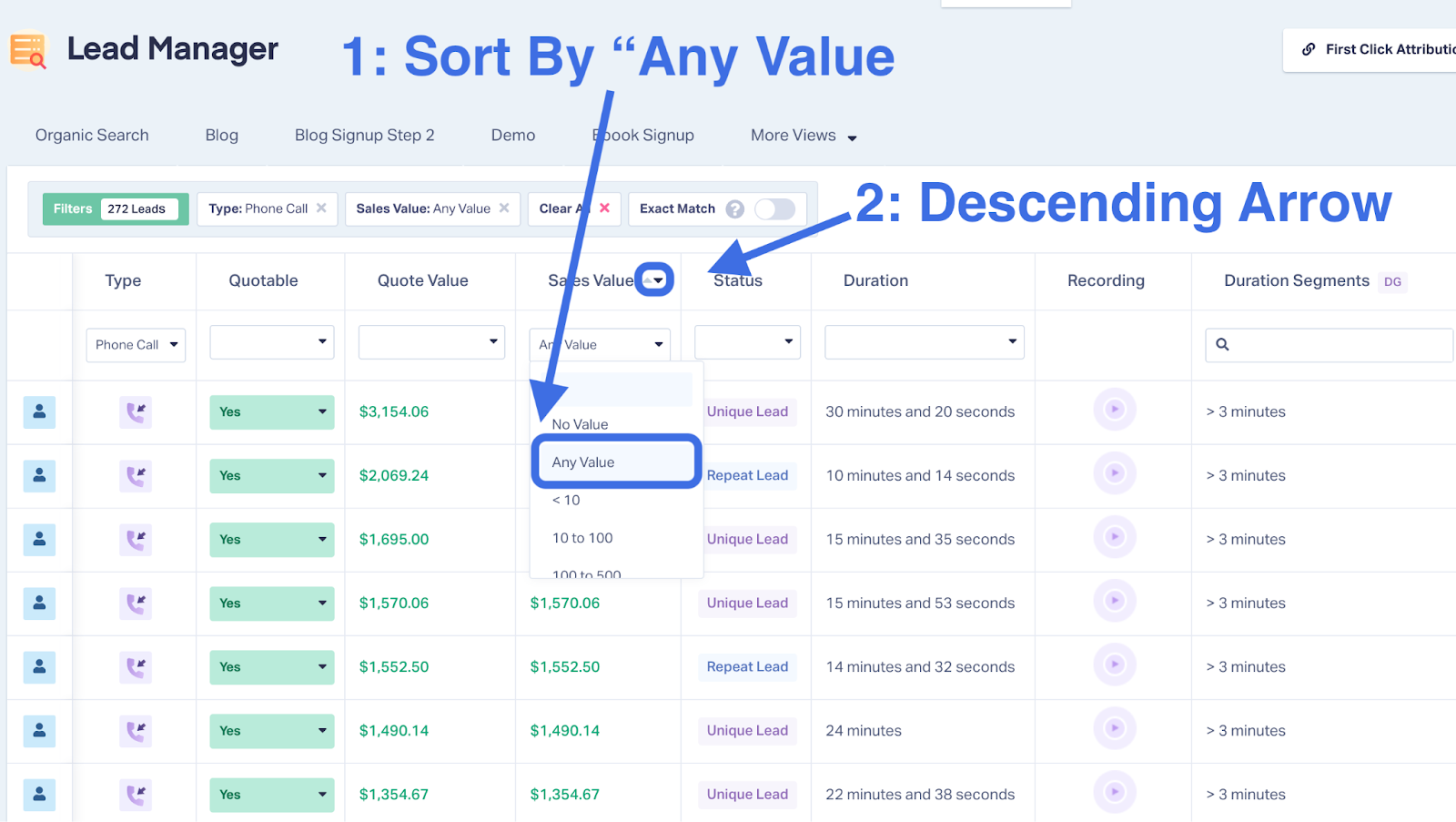Select Any Value in the dropdown list
Viewport: 1456px width, 822px height.
tap(616, 462)
